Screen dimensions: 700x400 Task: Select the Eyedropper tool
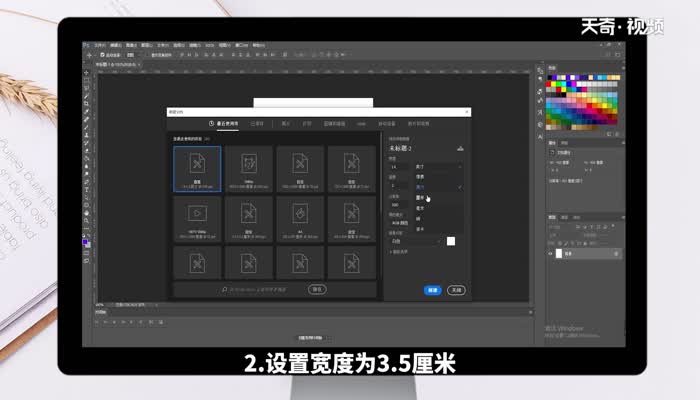click(86, 112)
